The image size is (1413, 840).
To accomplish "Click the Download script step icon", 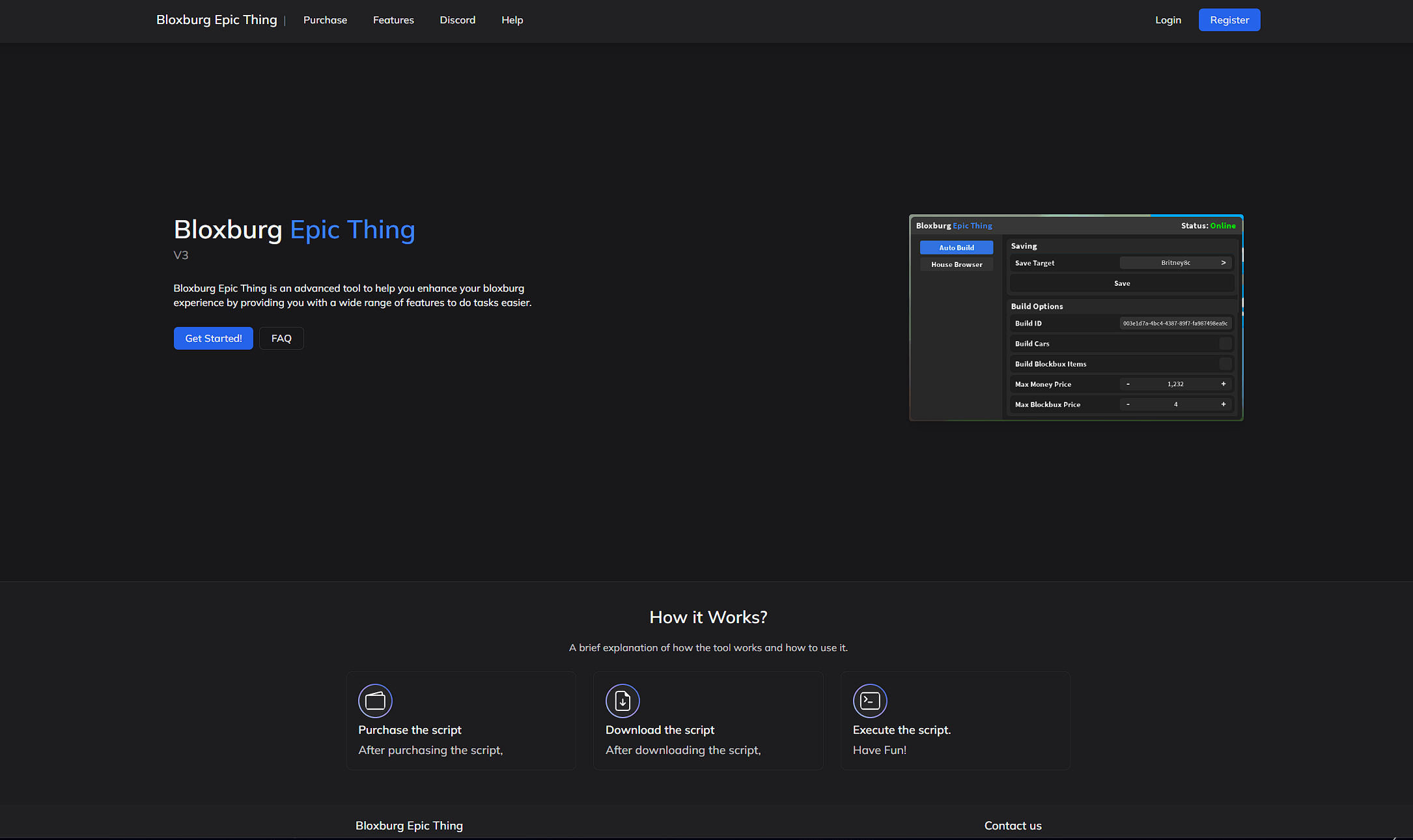I will [x=622, y=701].
